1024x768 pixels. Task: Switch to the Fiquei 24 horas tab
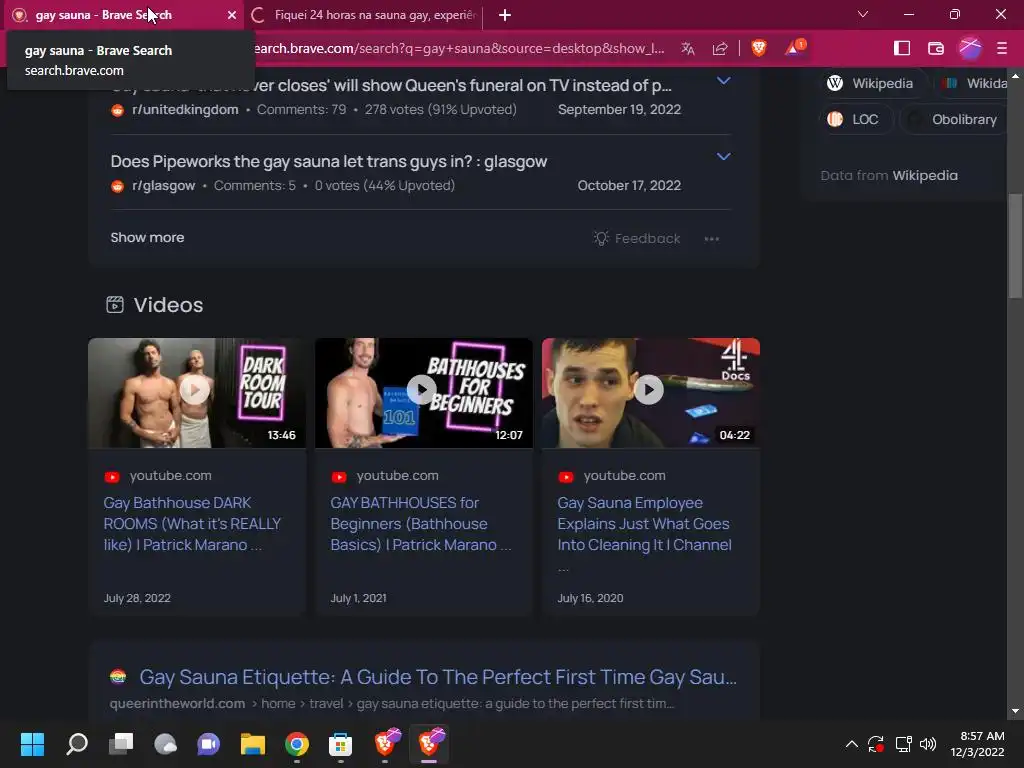tap(364, 15)
